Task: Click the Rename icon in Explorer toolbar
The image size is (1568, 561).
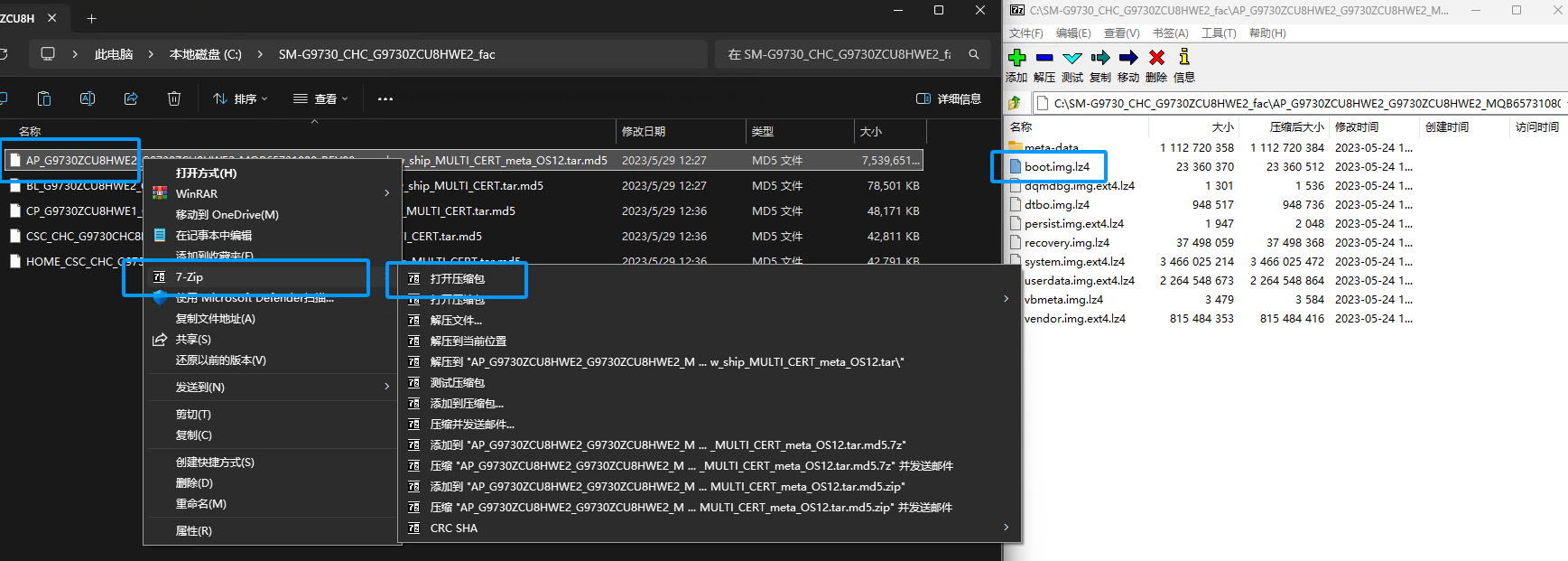Action: (88, 98)
